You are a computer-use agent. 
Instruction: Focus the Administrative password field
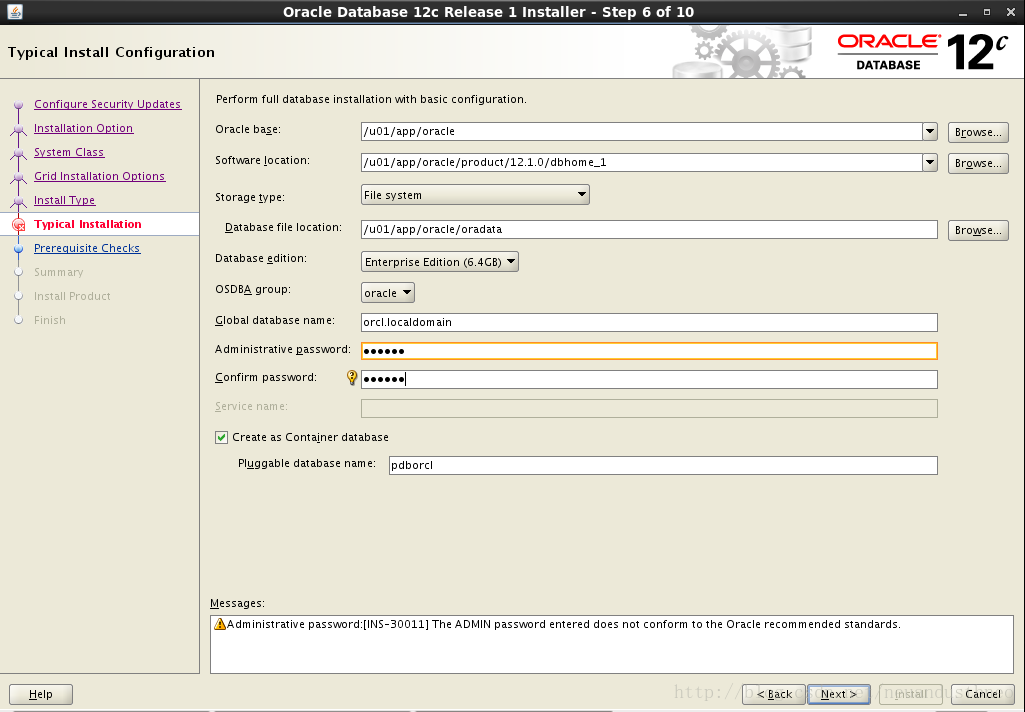click(x=649, y=351)
